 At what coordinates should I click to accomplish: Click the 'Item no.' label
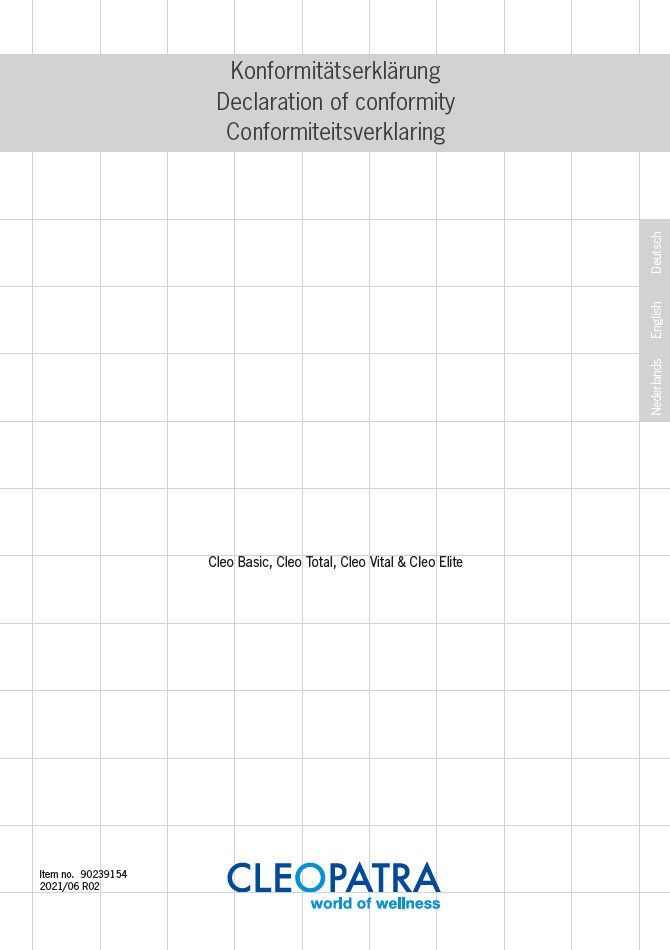click(x=56, y=875)
